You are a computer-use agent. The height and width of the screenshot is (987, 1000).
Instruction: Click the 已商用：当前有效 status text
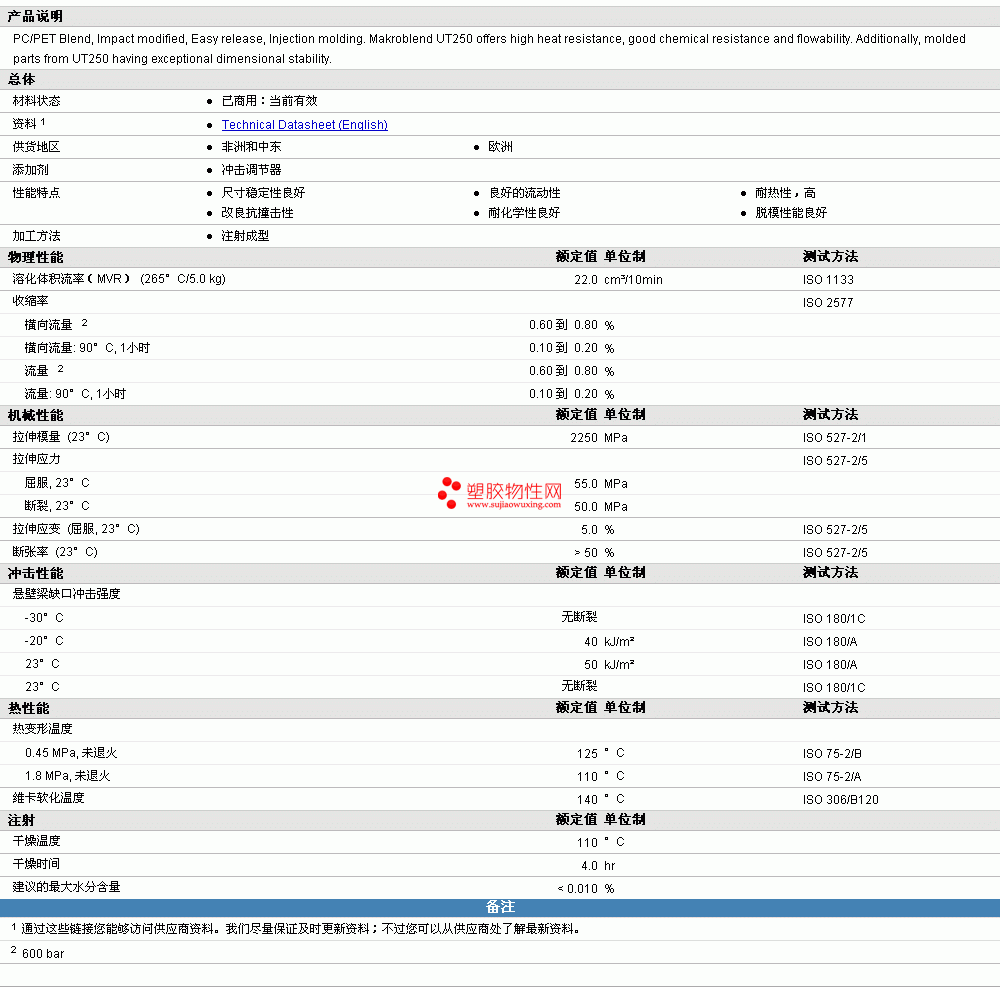[269, 101]
